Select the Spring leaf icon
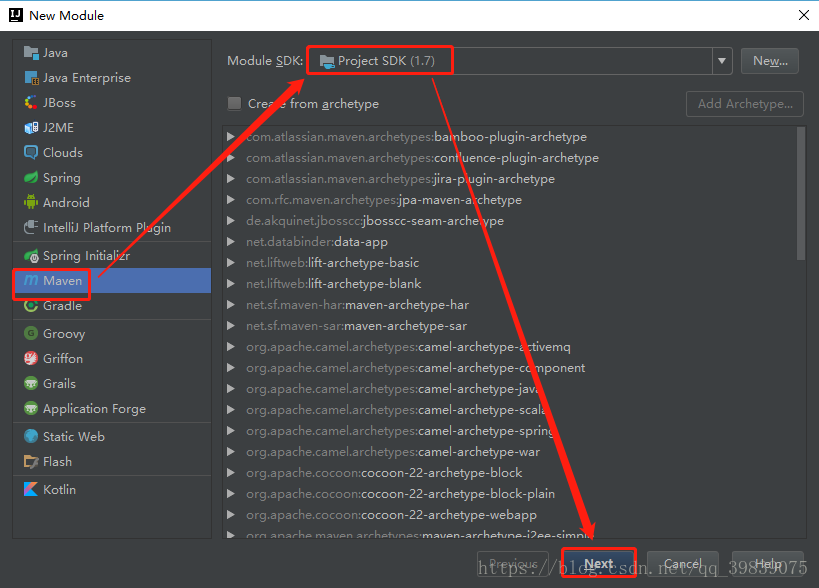This screenshot has height=588, width=819. tap(31, 178)
